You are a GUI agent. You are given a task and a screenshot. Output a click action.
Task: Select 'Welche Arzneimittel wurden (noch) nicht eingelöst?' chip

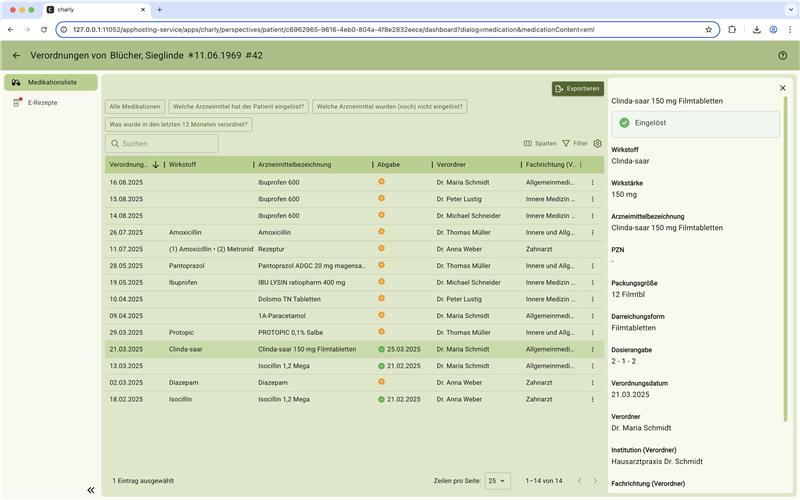389,107
